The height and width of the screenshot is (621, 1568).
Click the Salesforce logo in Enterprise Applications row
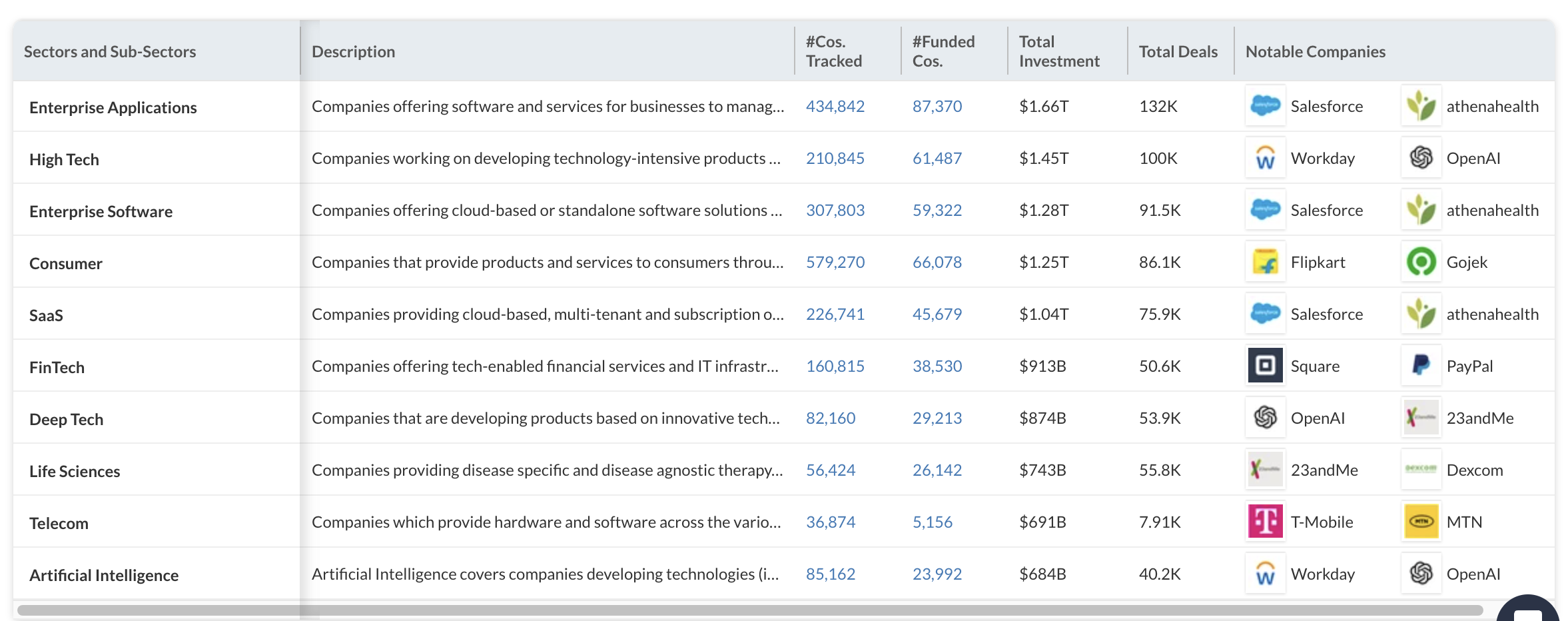click(x=1265, y=106)
